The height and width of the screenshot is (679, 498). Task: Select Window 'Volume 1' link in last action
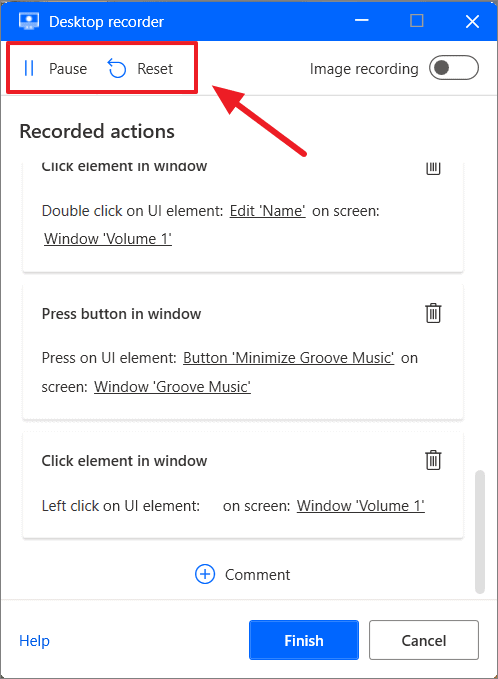click(360, 506)
